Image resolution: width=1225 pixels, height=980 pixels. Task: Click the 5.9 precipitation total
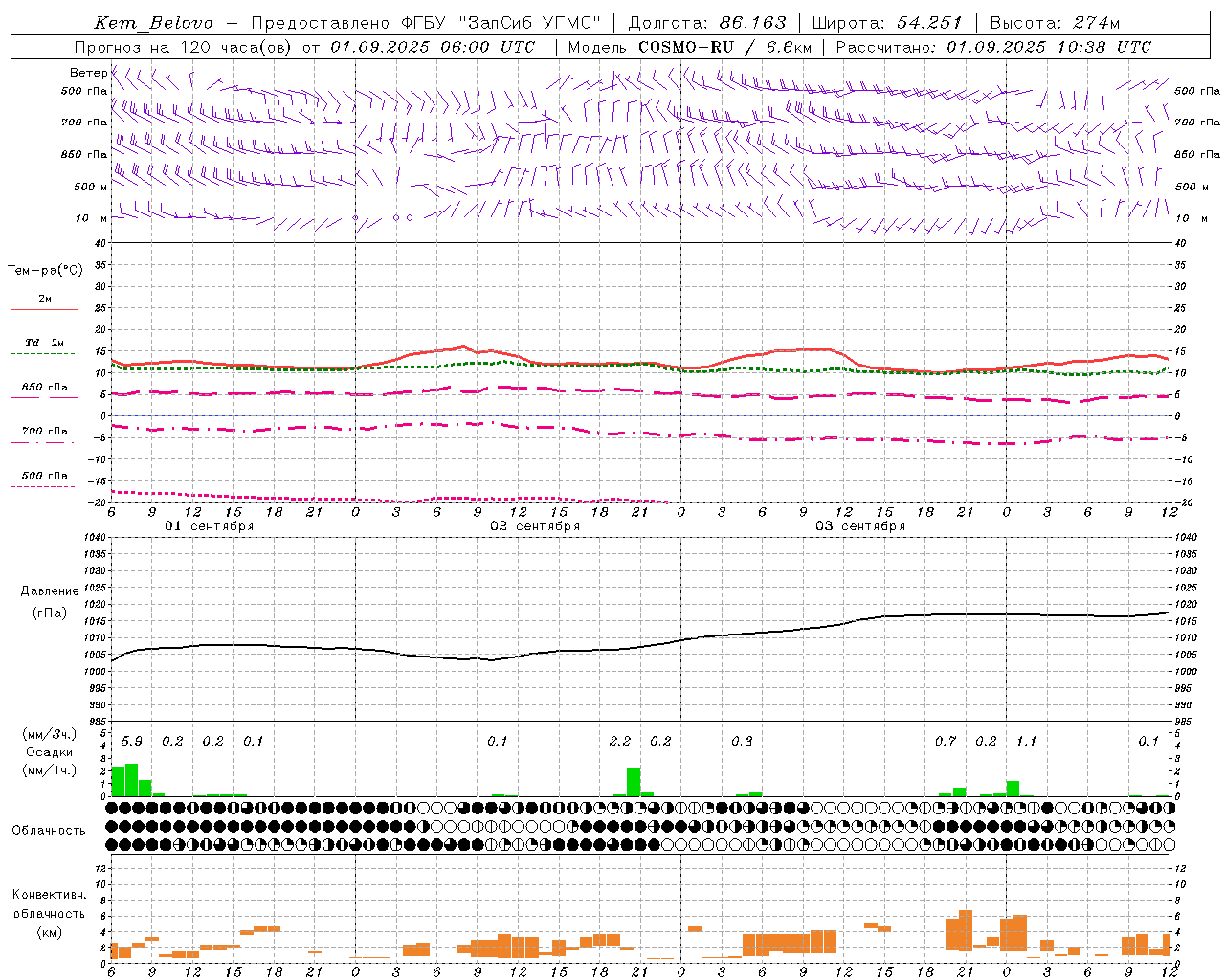[131, 741]
